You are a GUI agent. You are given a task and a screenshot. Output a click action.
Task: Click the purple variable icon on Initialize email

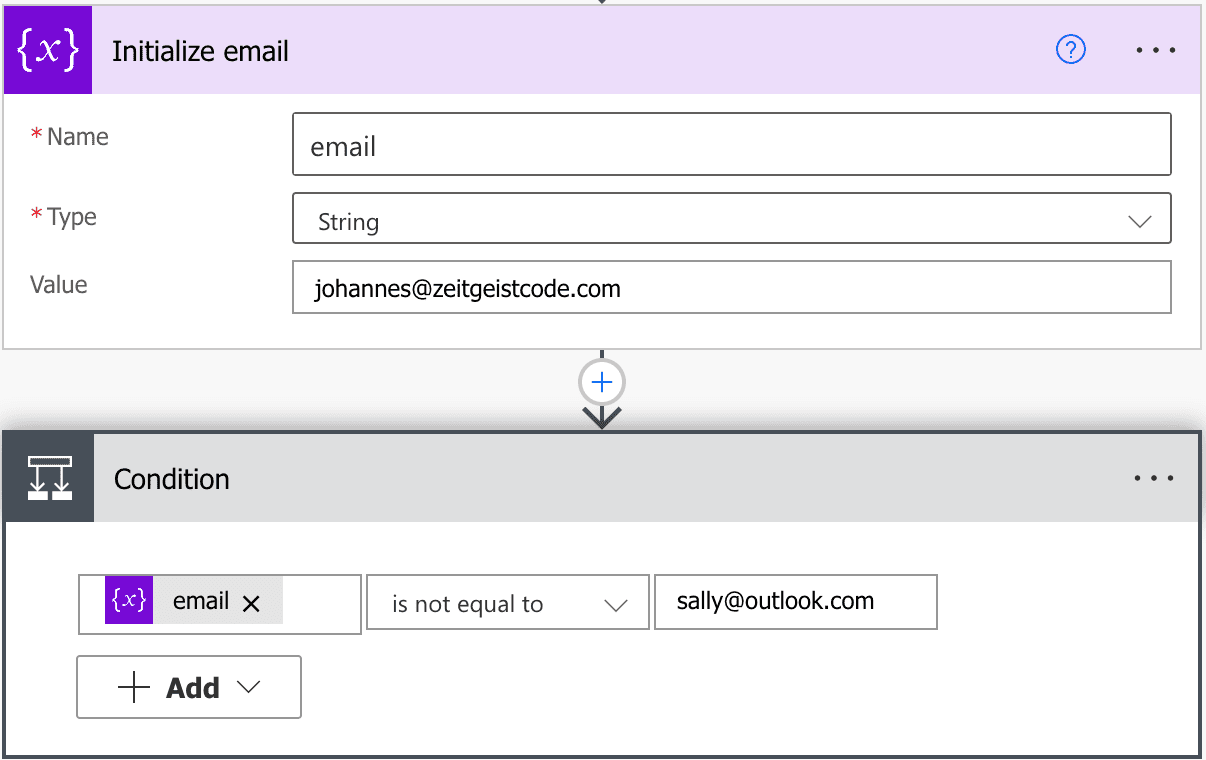click(x=47, y=49)
